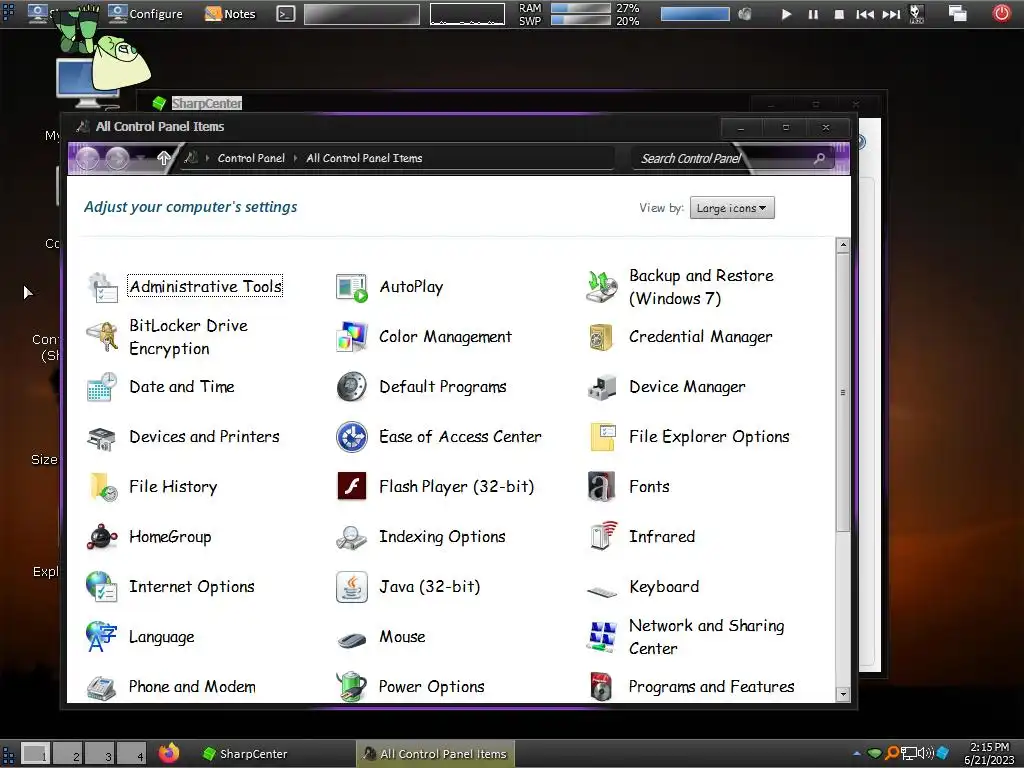Switch to virtual desktop 2
The height and width of the screenshot is (768, 1024).
pos(69,754)
